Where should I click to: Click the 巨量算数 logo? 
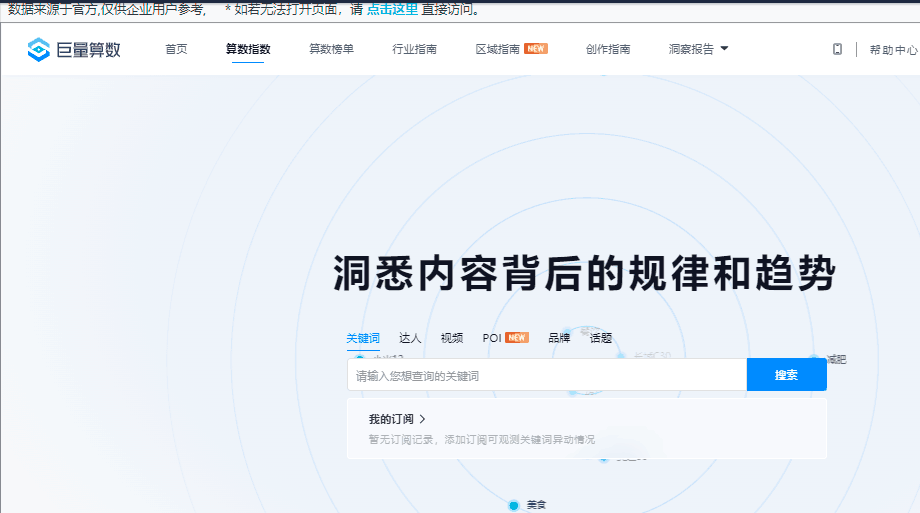point(74,49)
